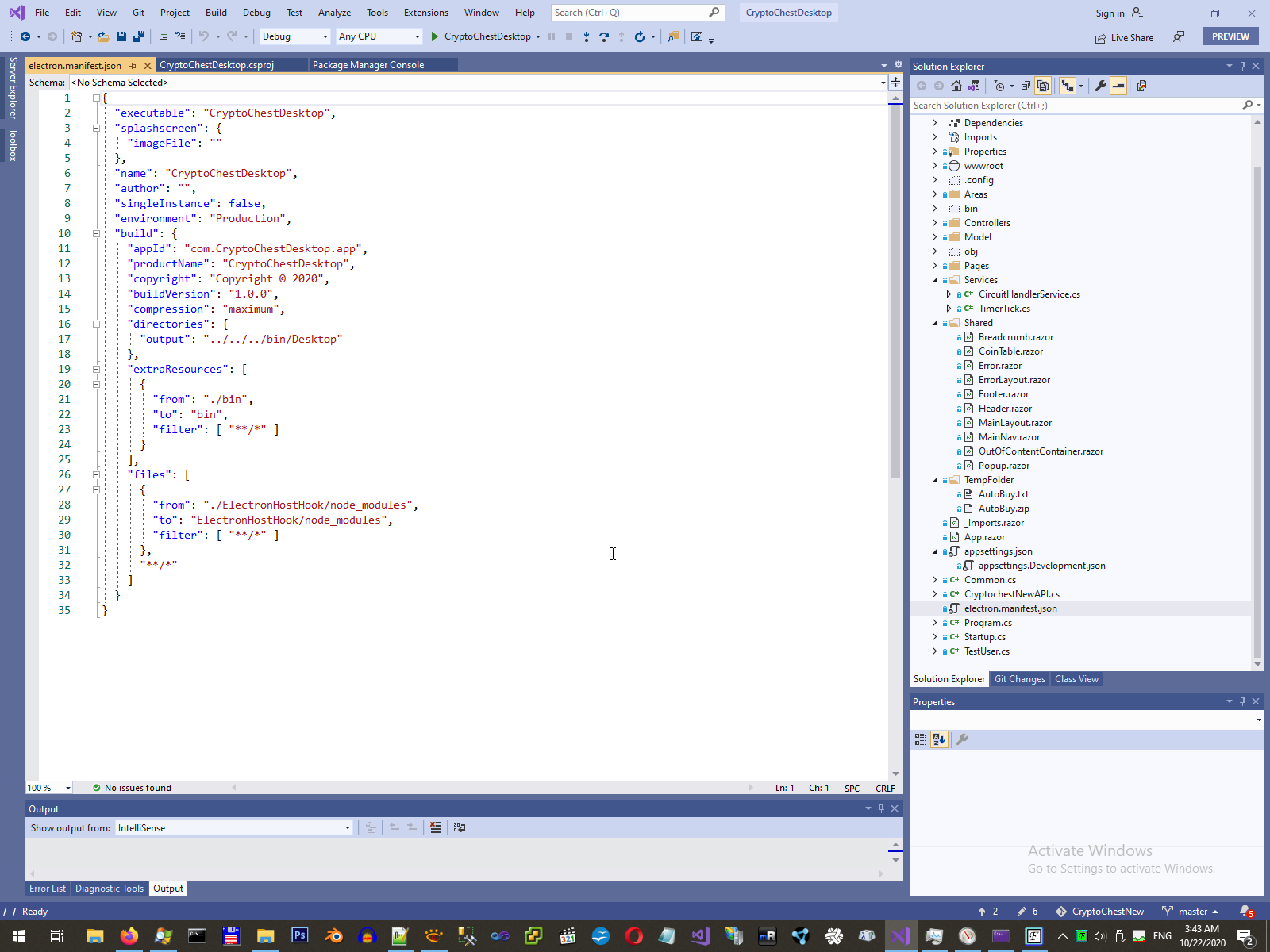Viewport: 1270px width, 952px height.
Task: Switch to the Git Changes tab
Action: [1020, 679]
